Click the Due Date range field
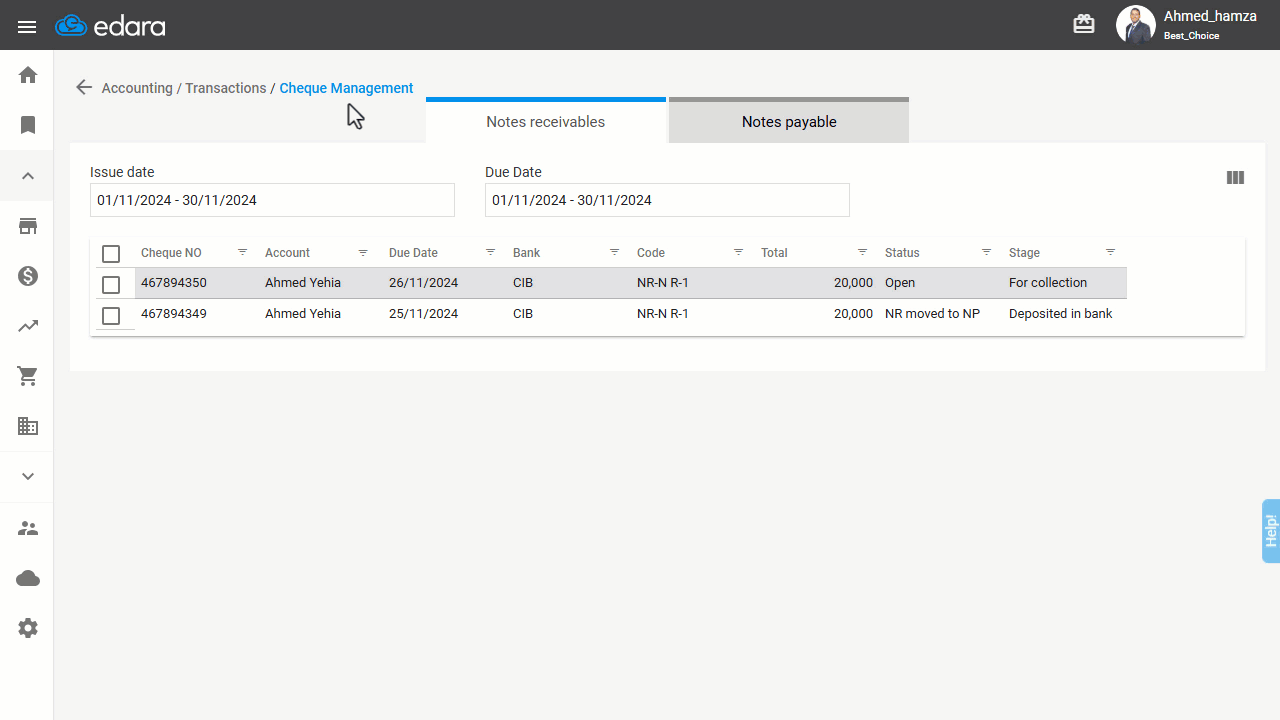 click(x=667, y=200)
